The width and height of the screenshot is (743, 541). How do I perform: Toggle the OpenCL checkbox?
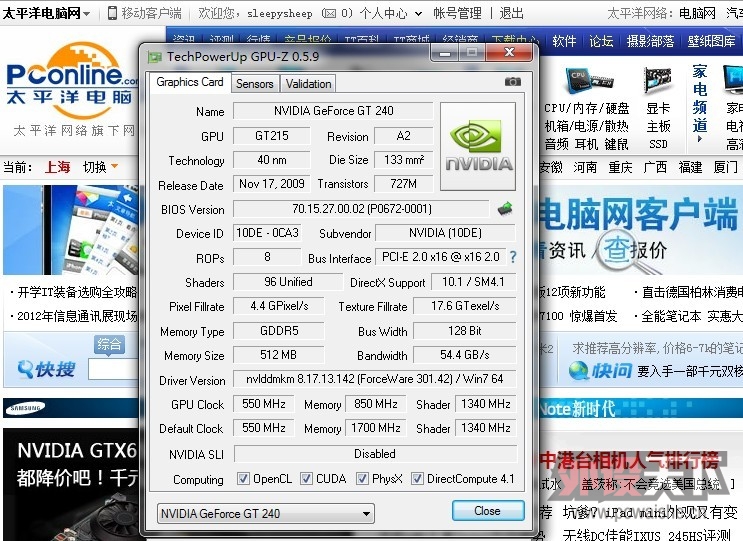click(x=243, y=479)
